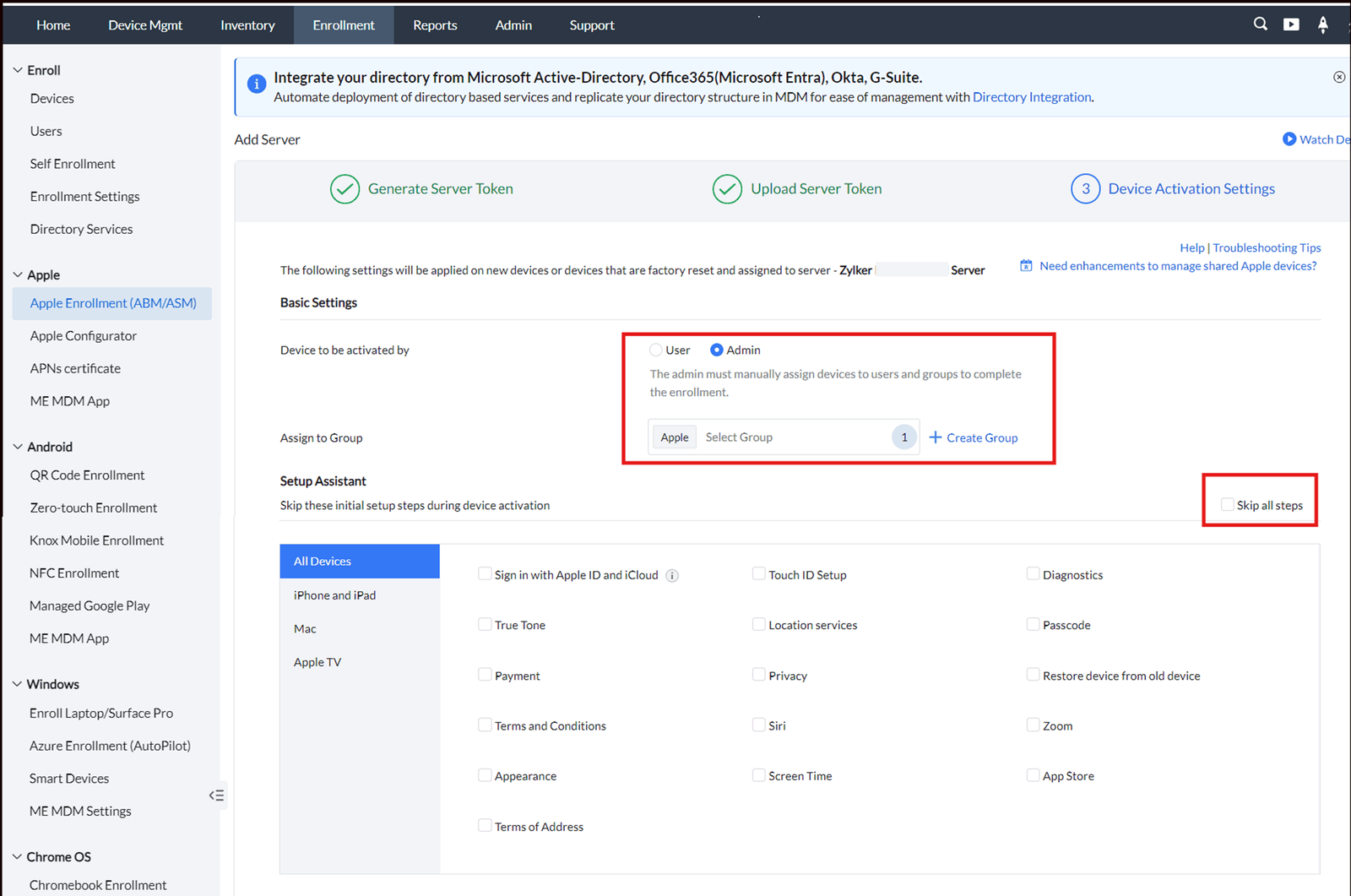Open the rocket quick-launch icon

(x=1322, y=24)
